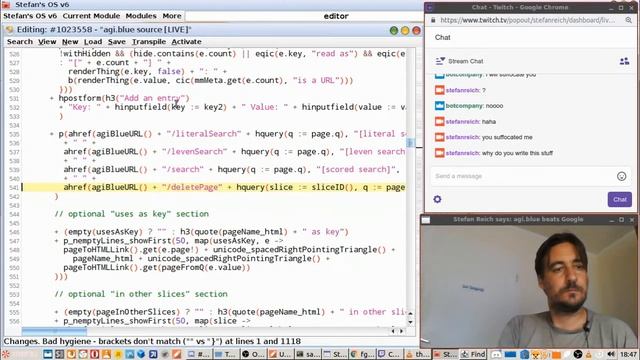This screenshot has width=640, height=360.
Task: Click the yellow circle button on editor title
Action: pos(405,30)
